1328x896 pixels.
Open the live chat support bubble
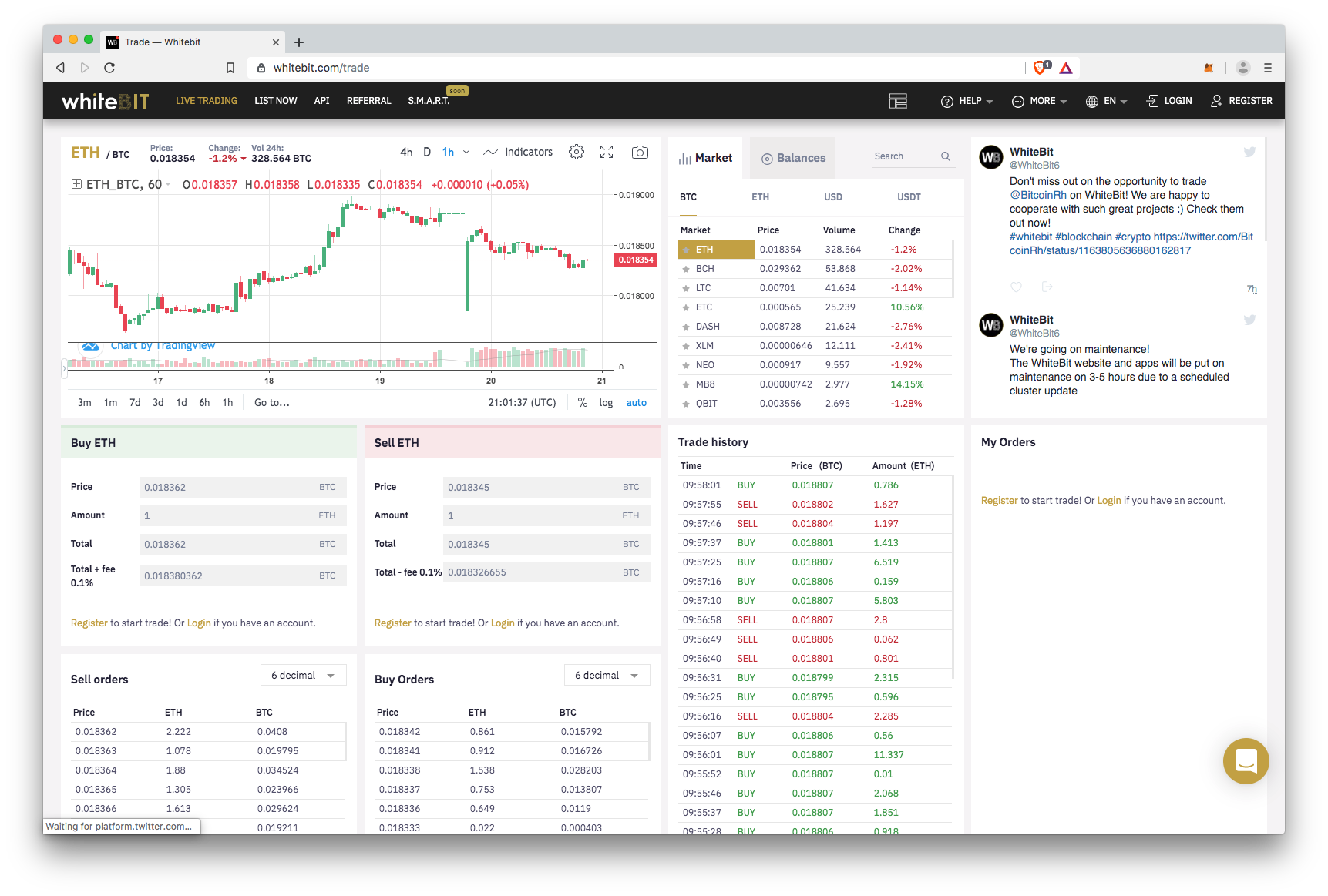pos(1246,761)
